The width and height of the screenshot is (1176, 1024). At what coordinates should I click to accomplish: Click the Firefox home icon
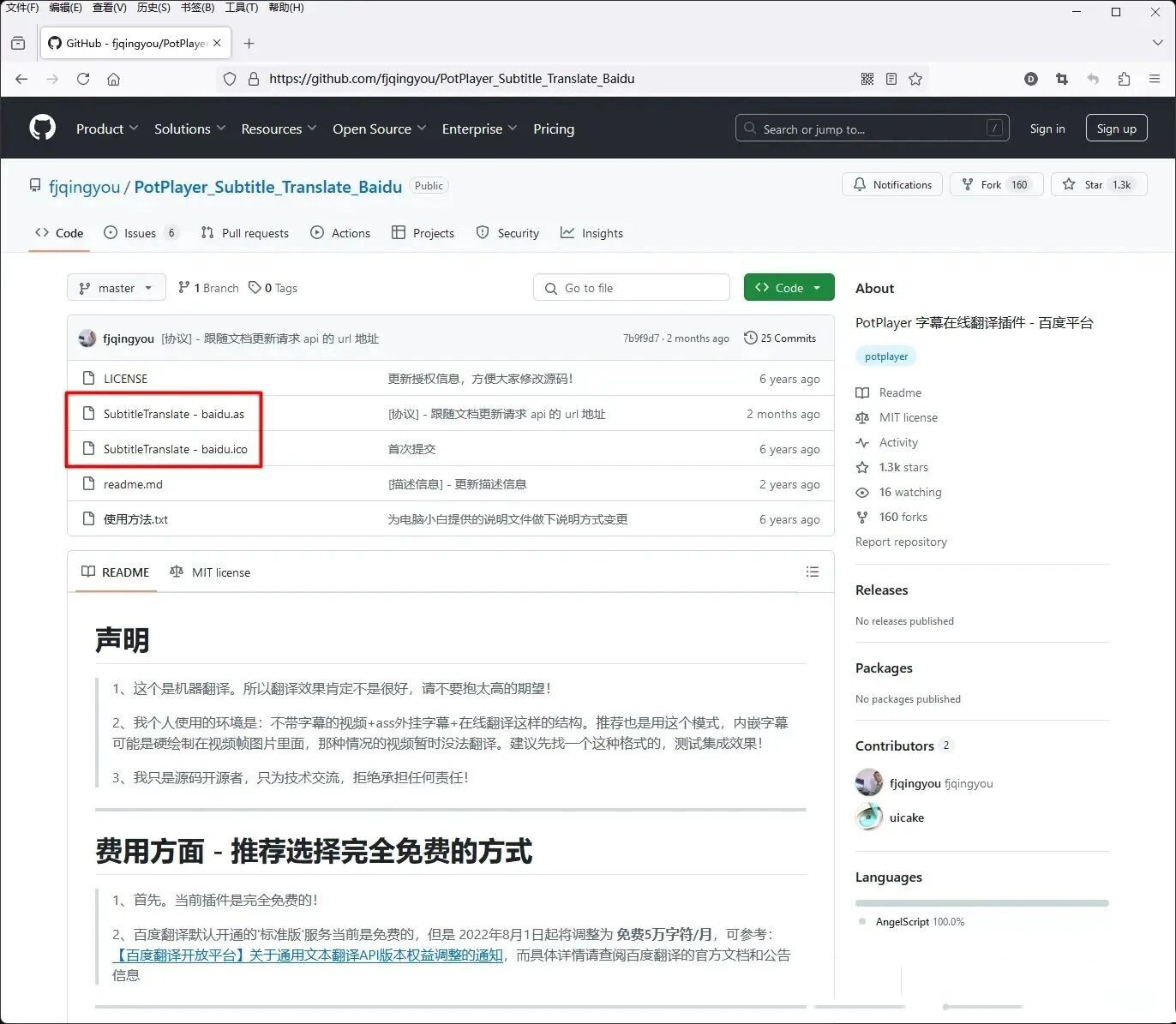114,78
